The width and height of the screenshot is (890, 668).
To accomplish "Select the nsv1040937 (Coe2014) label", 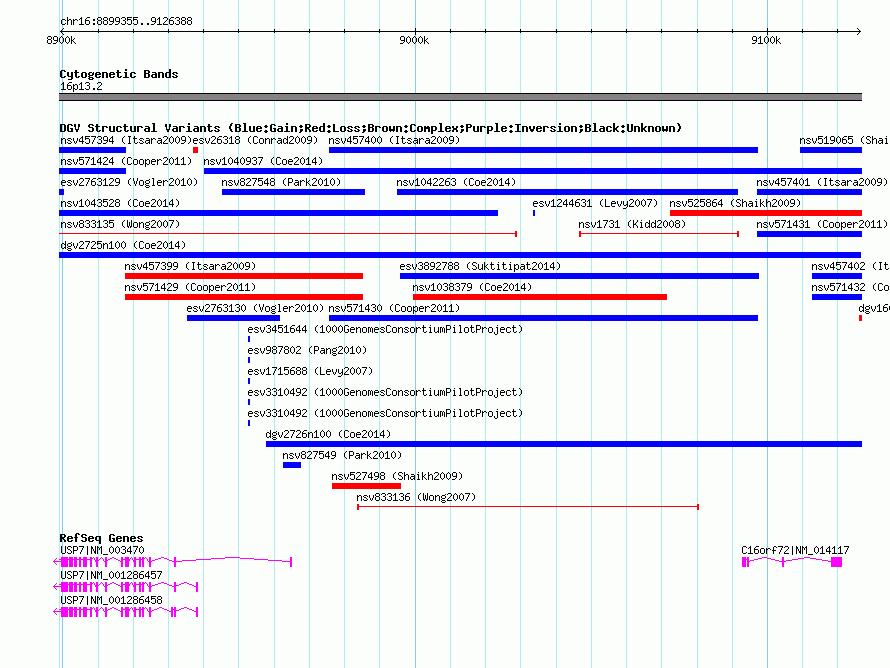I will pos(263,161).
